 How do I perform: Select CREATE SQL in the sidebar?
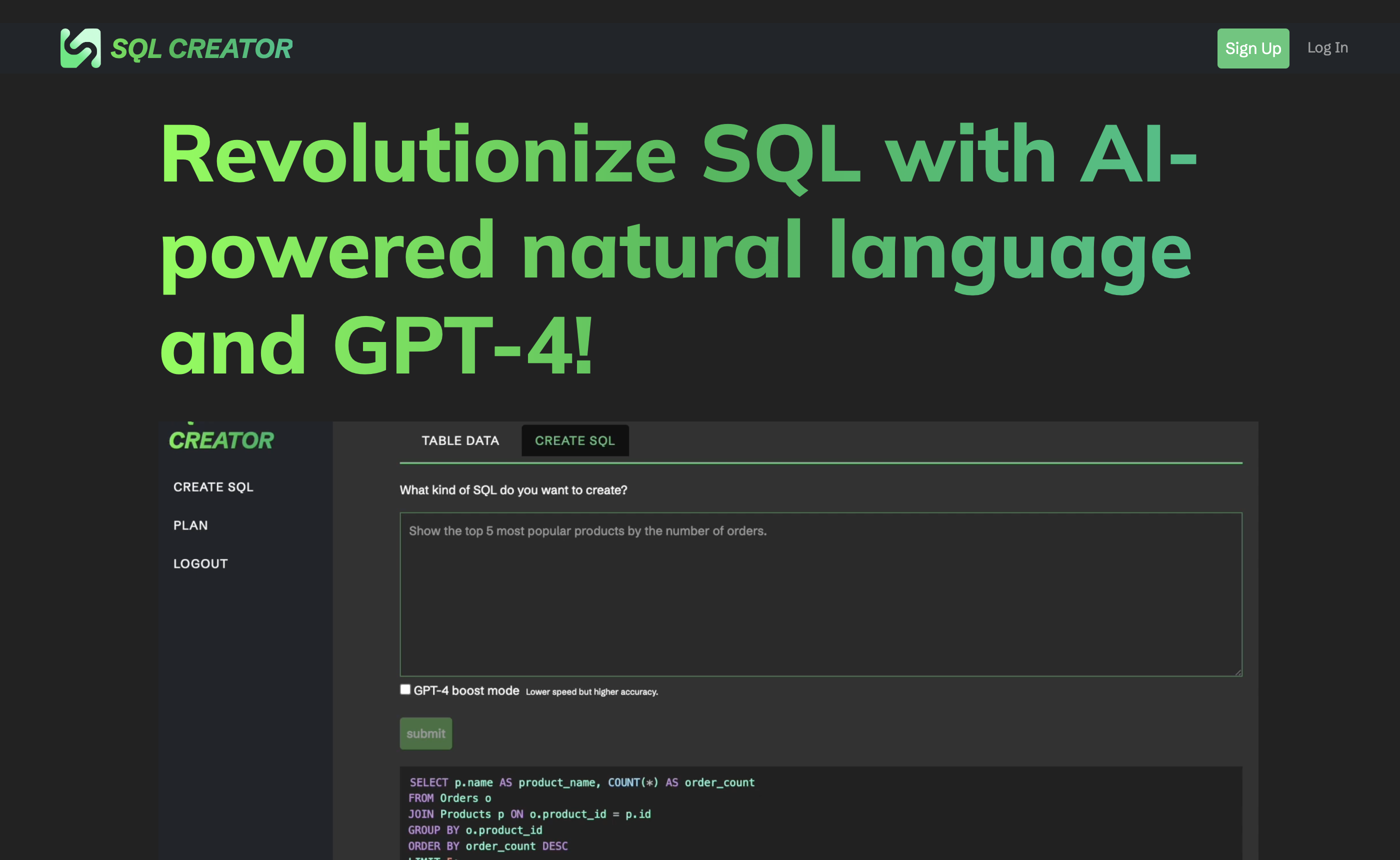click(x=213, y=487)
